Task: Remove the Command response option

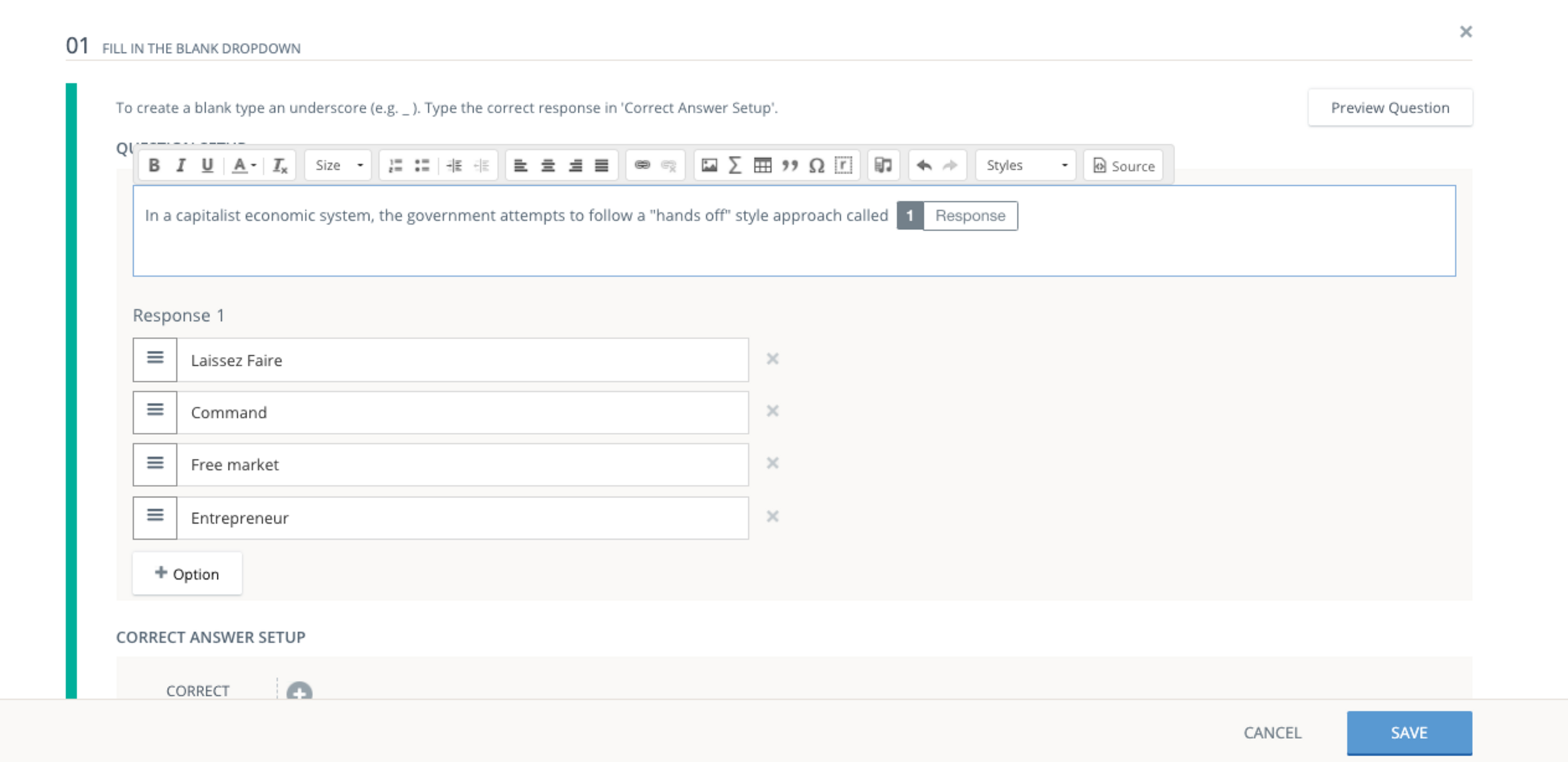Action: 773,411
